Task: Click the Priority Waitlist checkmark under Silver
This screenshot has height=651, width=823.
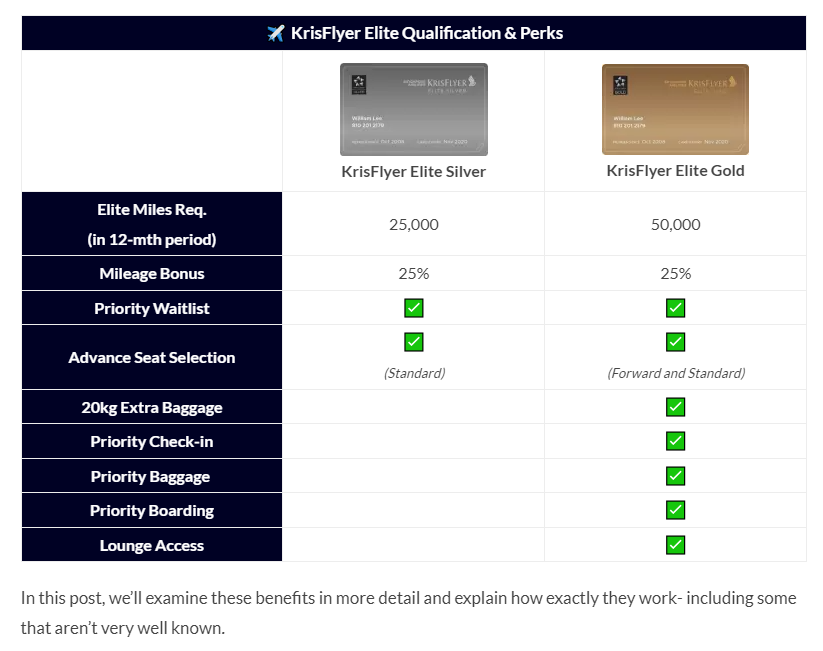Action: (414, 308)
